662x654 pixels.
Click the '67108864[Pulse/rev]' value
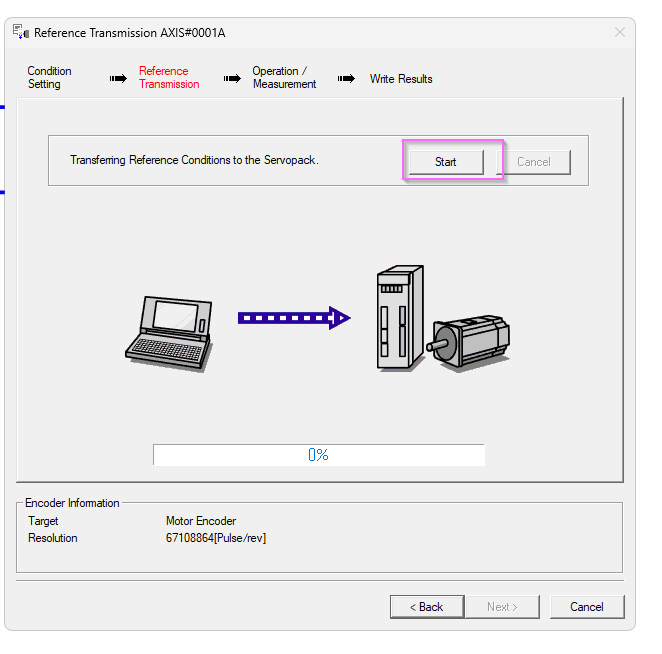[x=216, y=538]
